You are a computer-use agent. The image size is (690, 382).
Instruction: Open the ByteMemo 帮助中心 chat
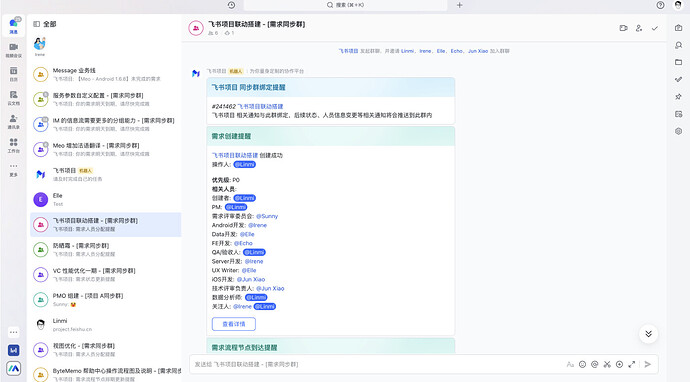point(106,375)
